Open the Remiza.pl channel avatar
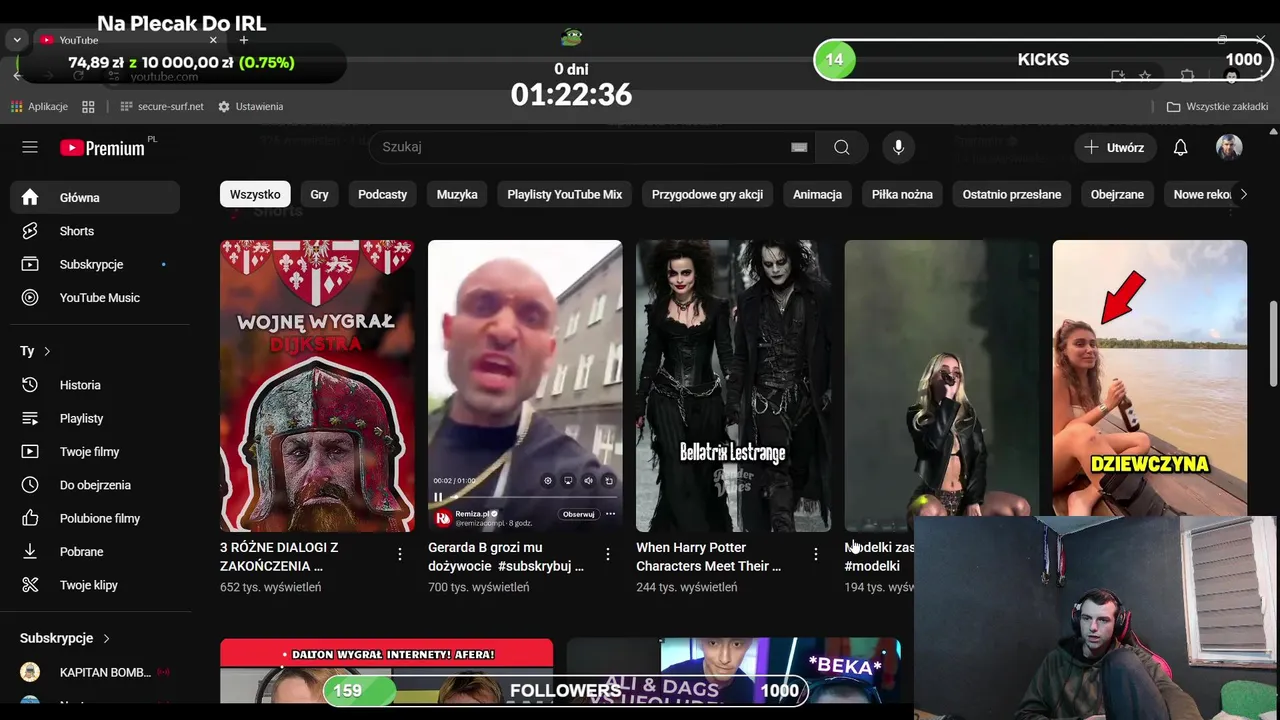Viewport: 1280px width, 720px height. click(x=443, y=517)
